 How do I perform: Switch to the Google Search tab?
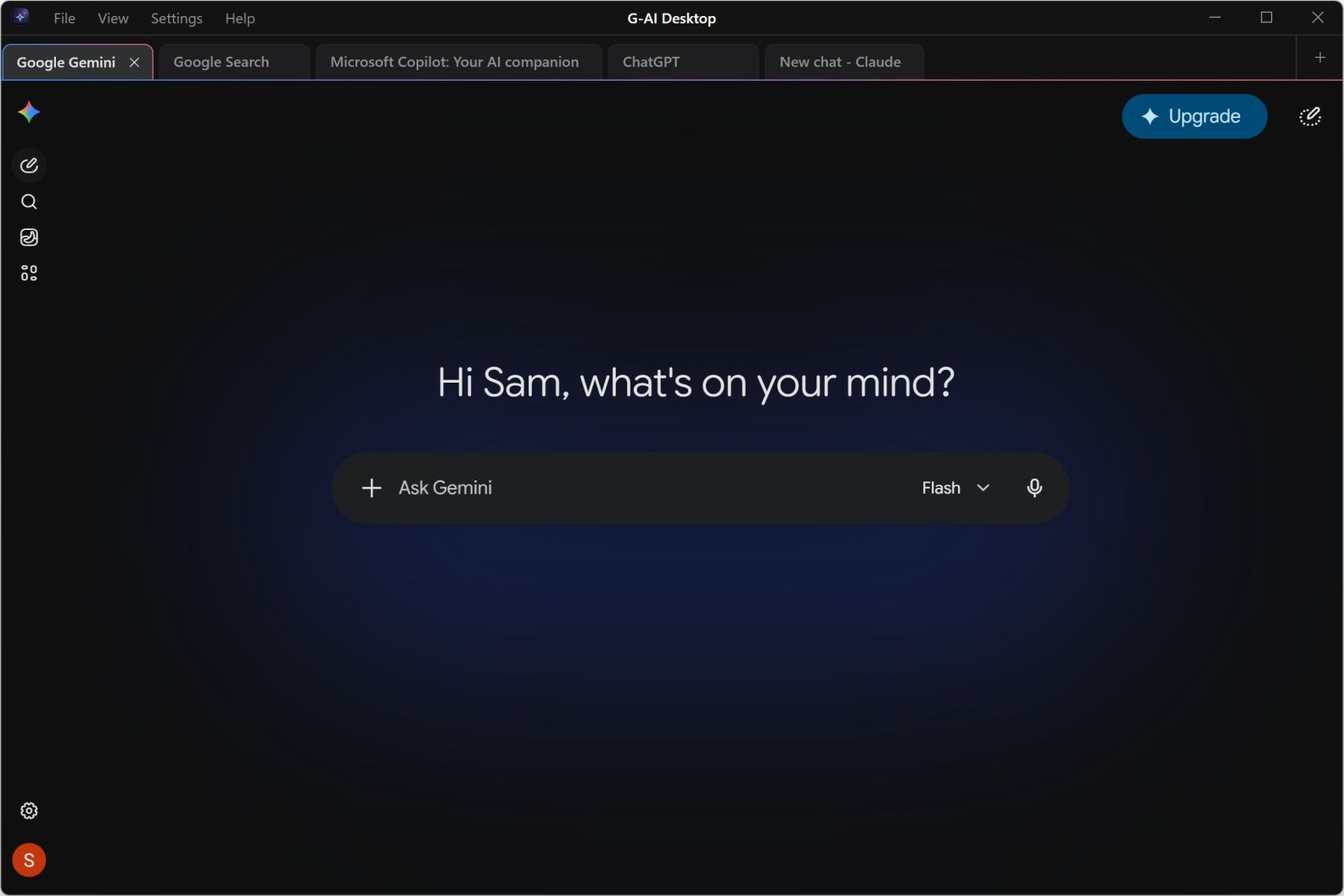(234, 62)
